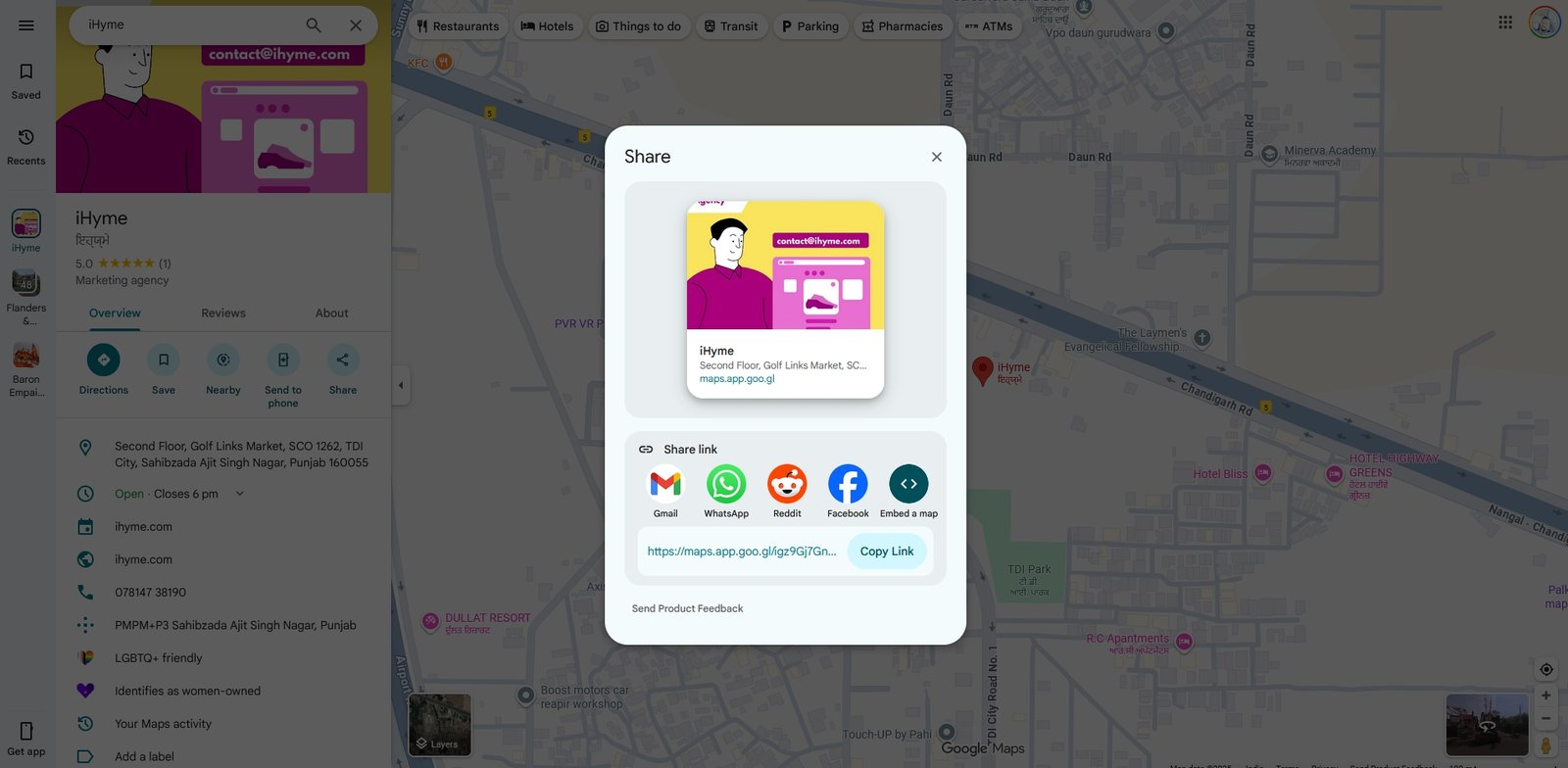Click the Send to phone icon

(x=283, y=360)
